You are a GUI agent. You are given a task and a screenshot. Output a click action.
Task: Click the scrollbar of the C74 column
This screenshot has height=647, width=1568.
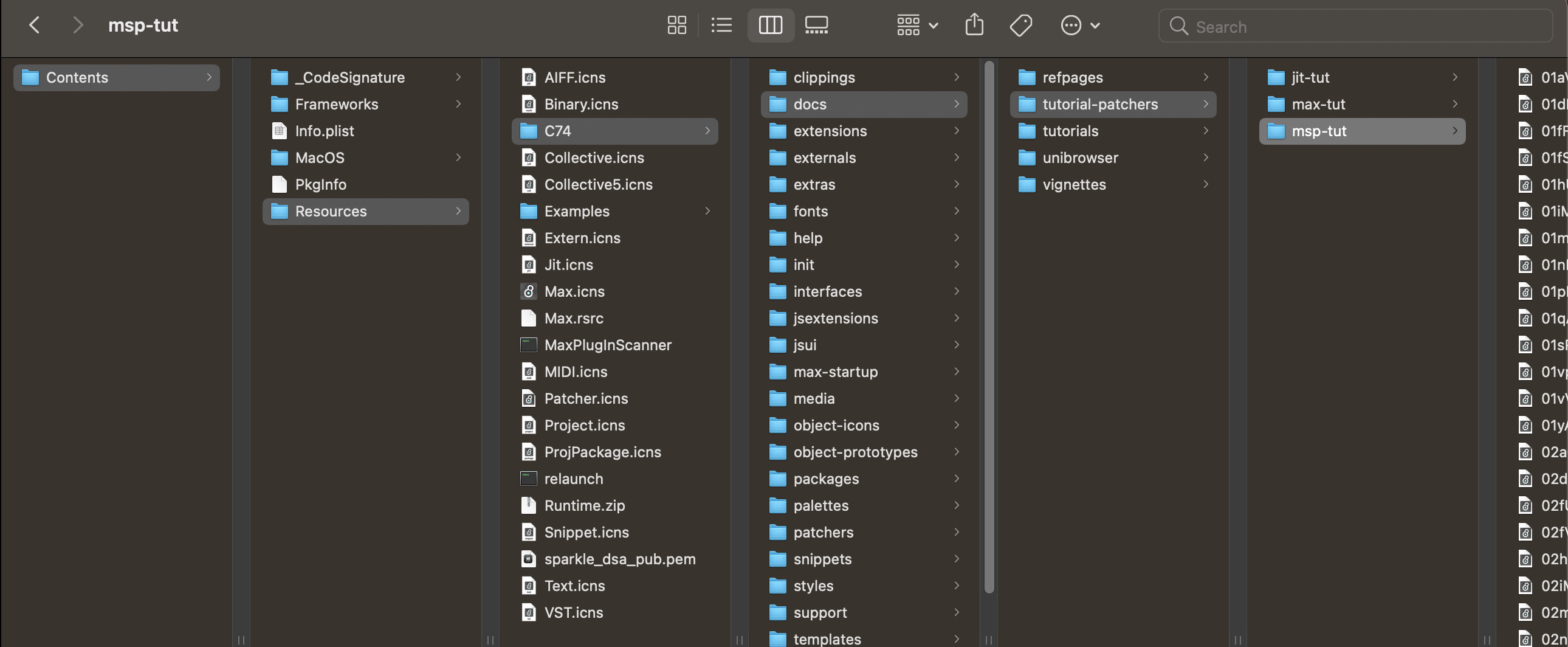click(x=989, y=327)
